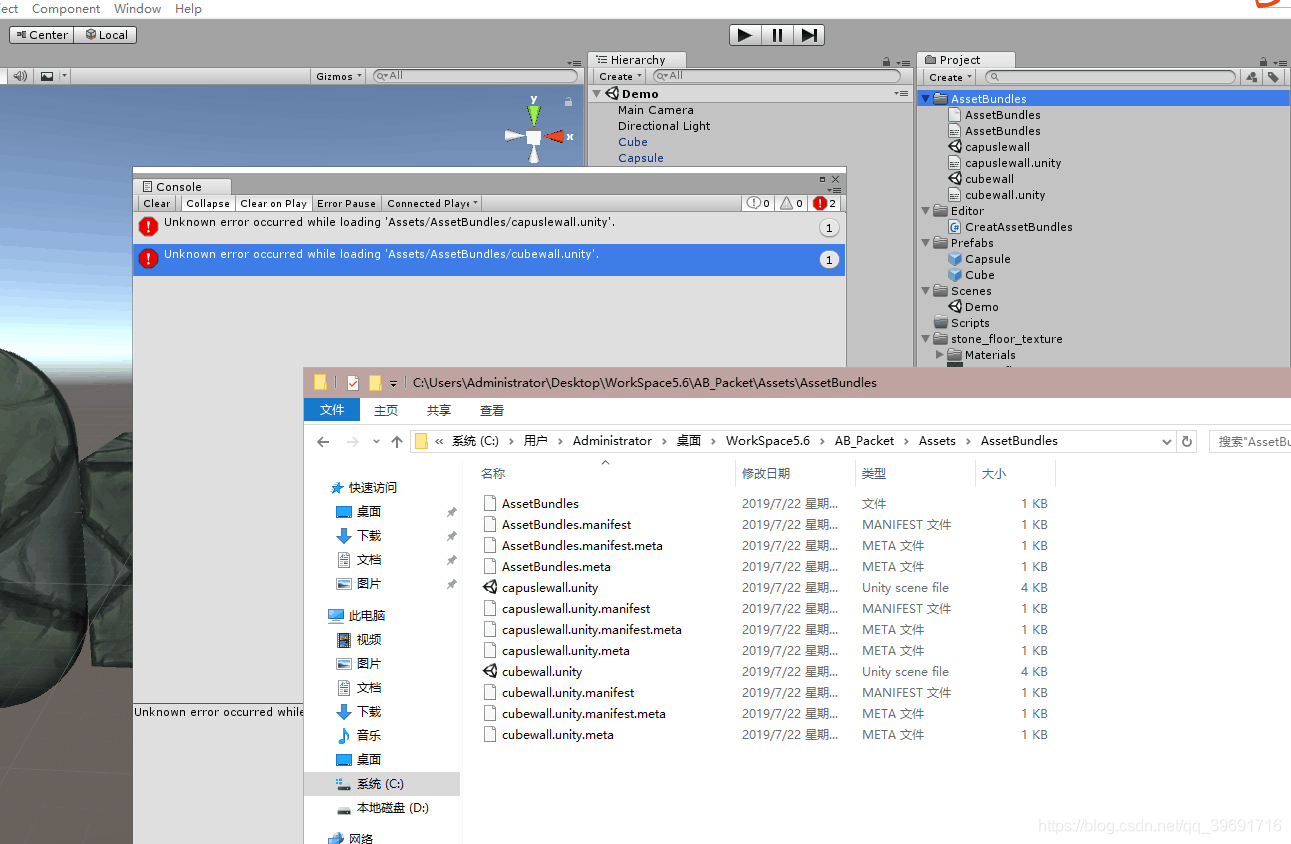The image size is (1291, 844).
Task: Collapse the Prefabs folder in Project
Action: point(926,243)
